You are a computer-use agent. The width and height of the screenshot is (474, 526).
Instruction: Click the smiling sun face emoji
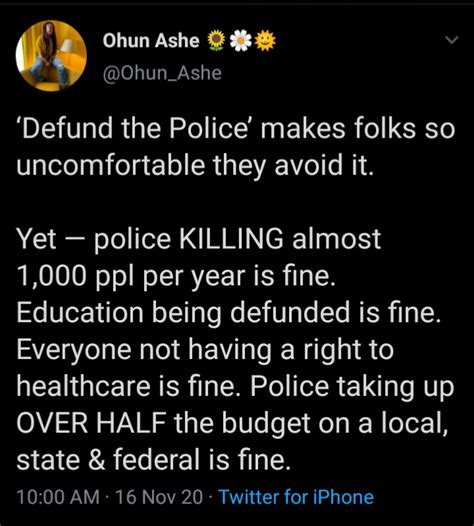tap(265, 40)
